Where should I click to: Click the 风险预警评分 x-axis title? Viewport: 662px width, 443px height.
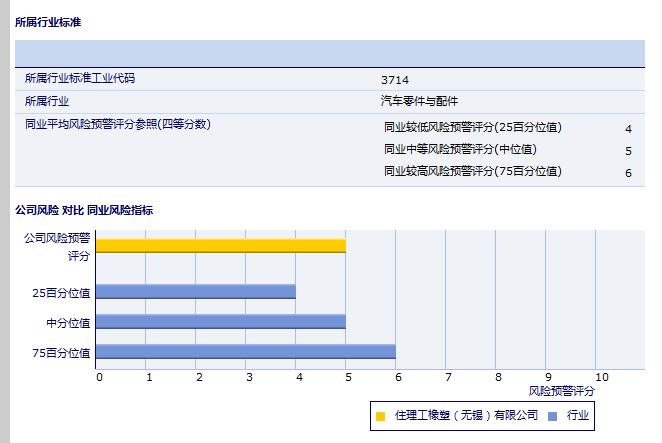561,390
